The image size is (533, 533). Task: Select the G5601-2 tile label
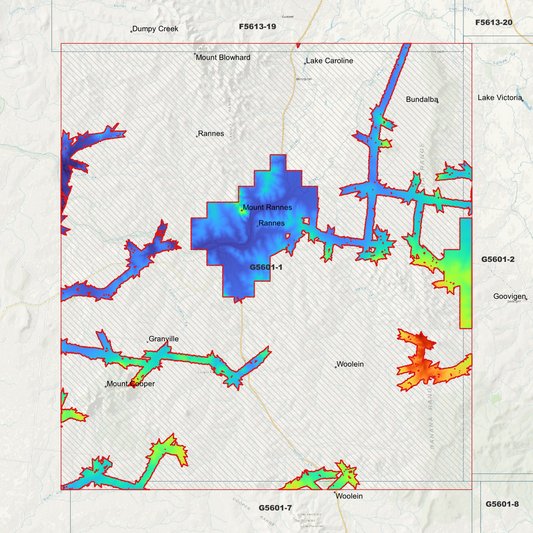pos(498,259)
